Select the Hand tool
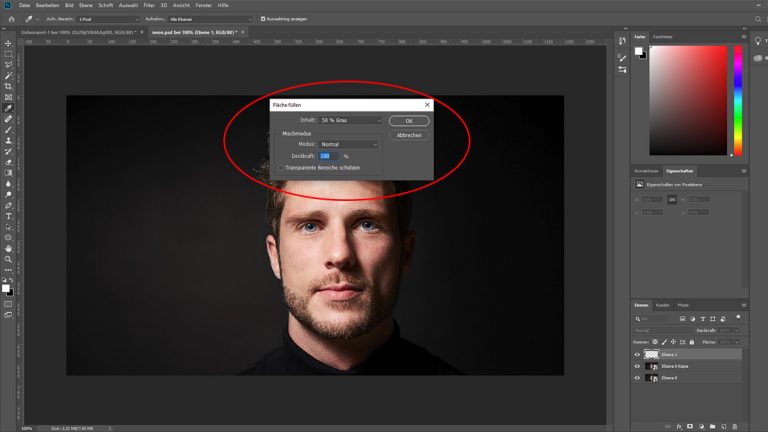Image resolution: width=768 pixels, height=432 pixels. [x=9, y=248]
